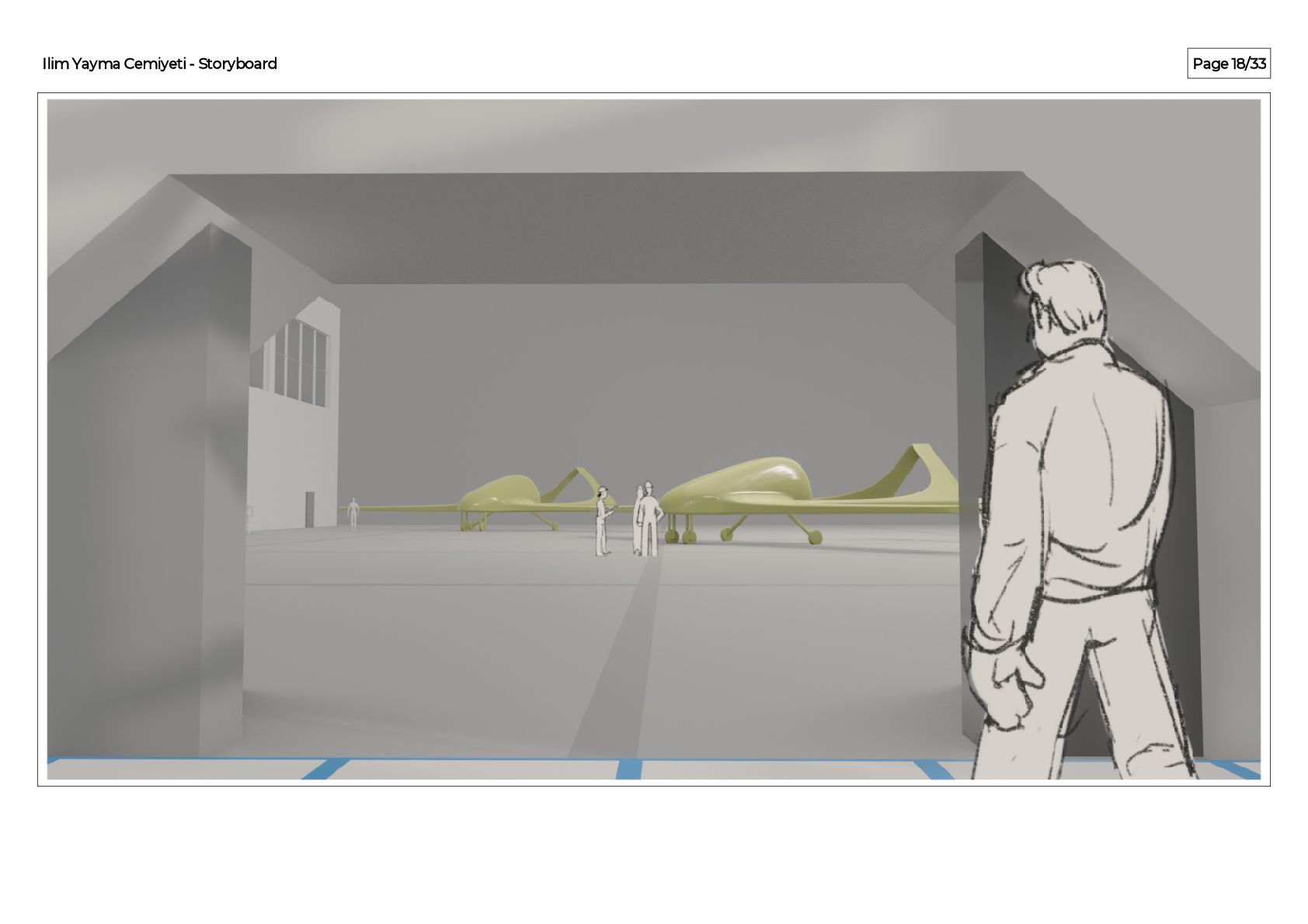Select the hangar storyboard frame image

point(654,439)
